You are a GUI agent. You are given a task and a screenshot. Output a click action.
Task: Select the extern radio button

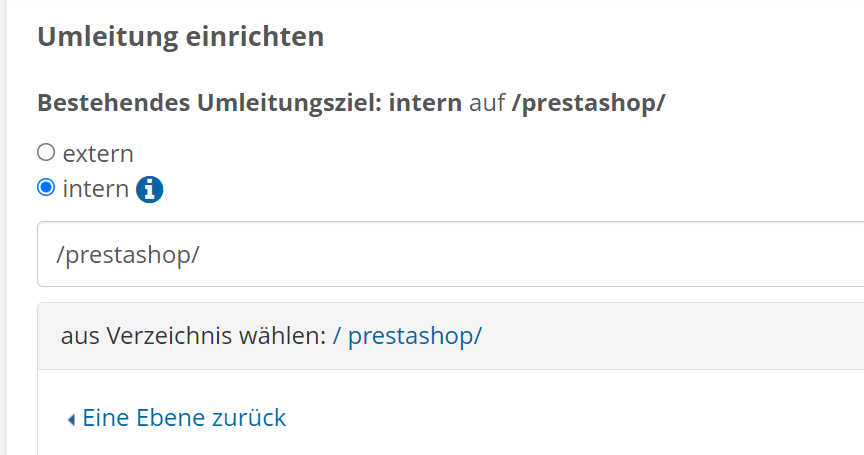[x=45, y=153]
